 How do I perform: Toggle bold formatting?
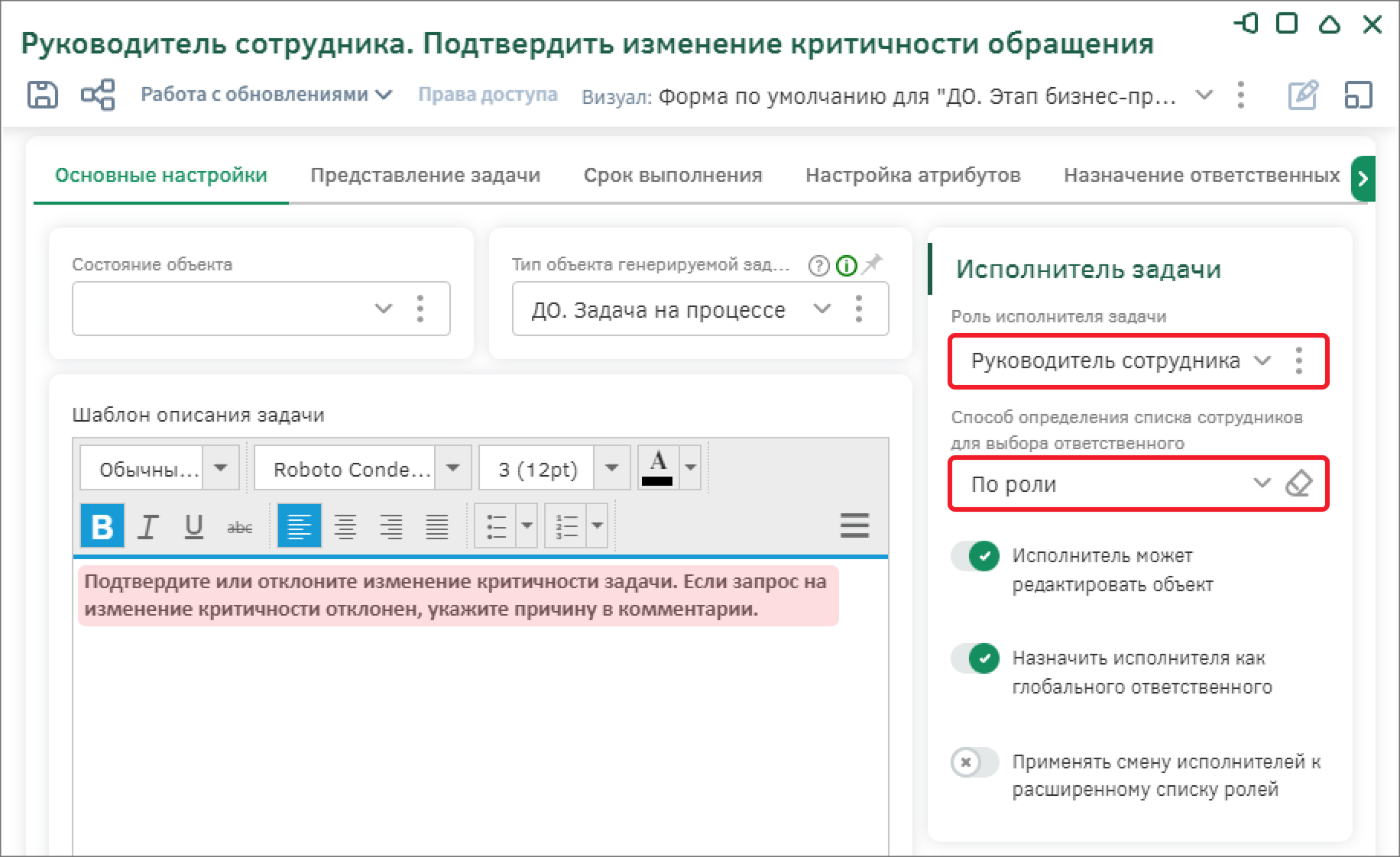pos(102,526)
